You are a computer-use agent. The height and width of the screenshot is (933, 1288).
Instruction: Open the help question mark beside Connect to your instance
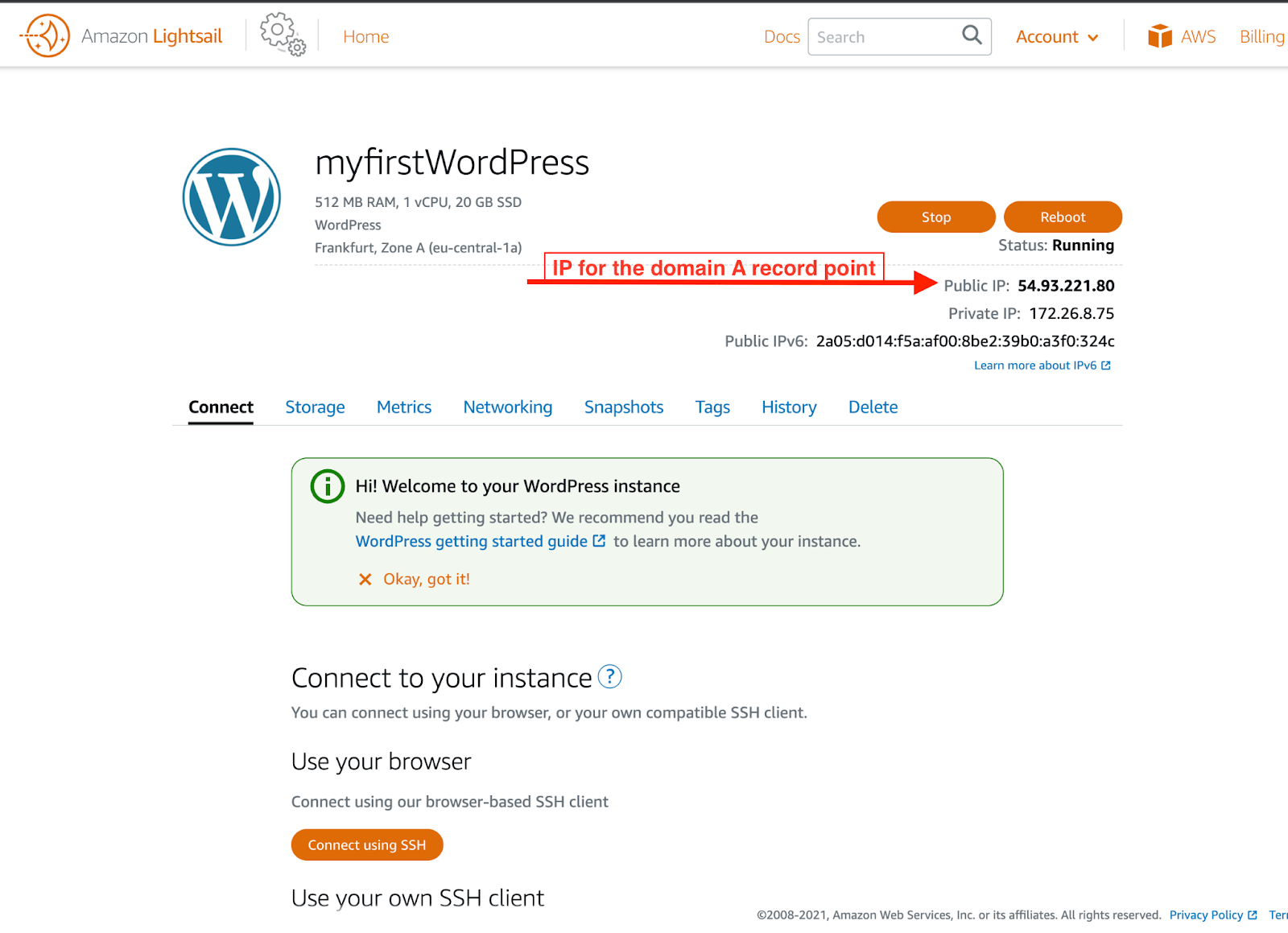pyautogui.click(x=610, y=678)
